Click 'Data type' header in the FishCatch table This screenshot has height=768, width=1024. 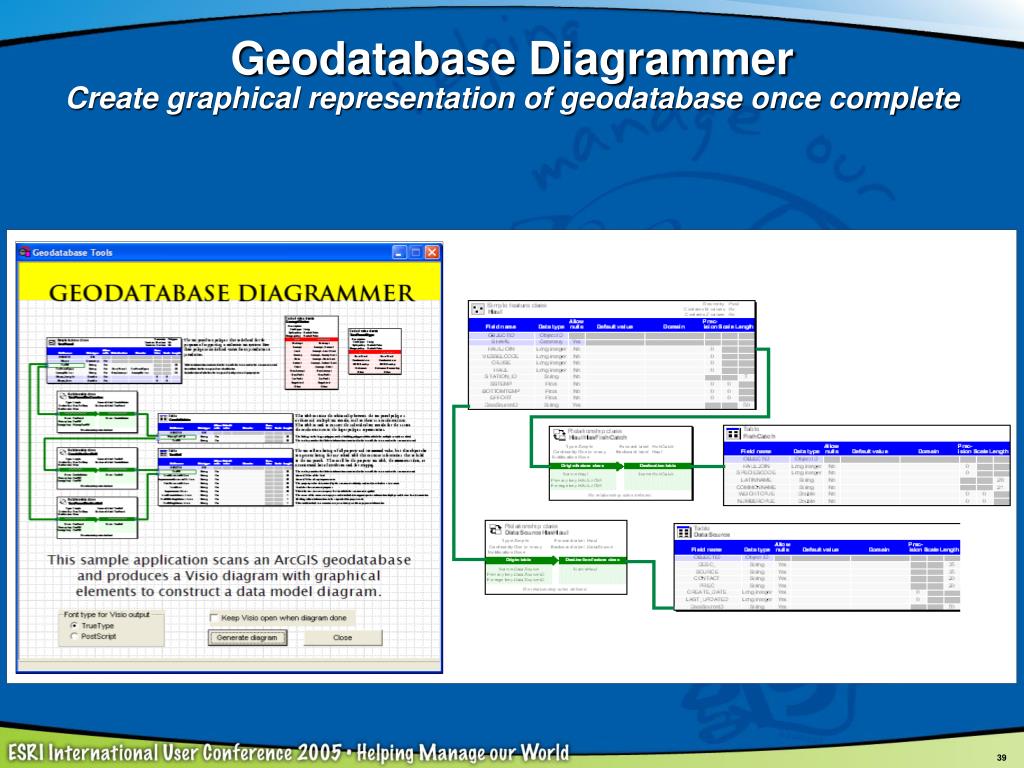coord(806,451)
